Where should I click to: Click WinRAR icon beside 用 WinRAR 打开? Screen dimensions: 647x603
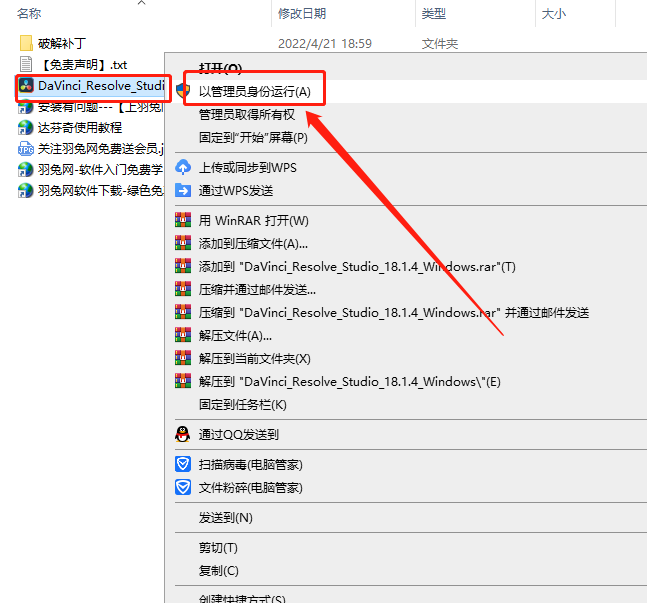pyautogui.click(x=183, y=220)
